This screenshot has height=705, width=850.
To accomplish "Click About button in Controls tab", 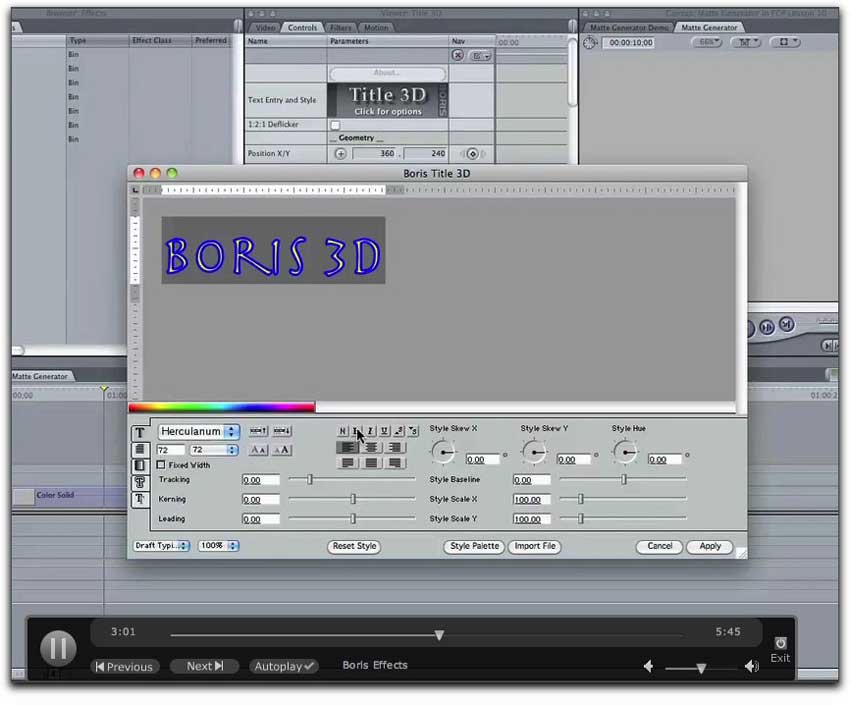I will [388, 73].
